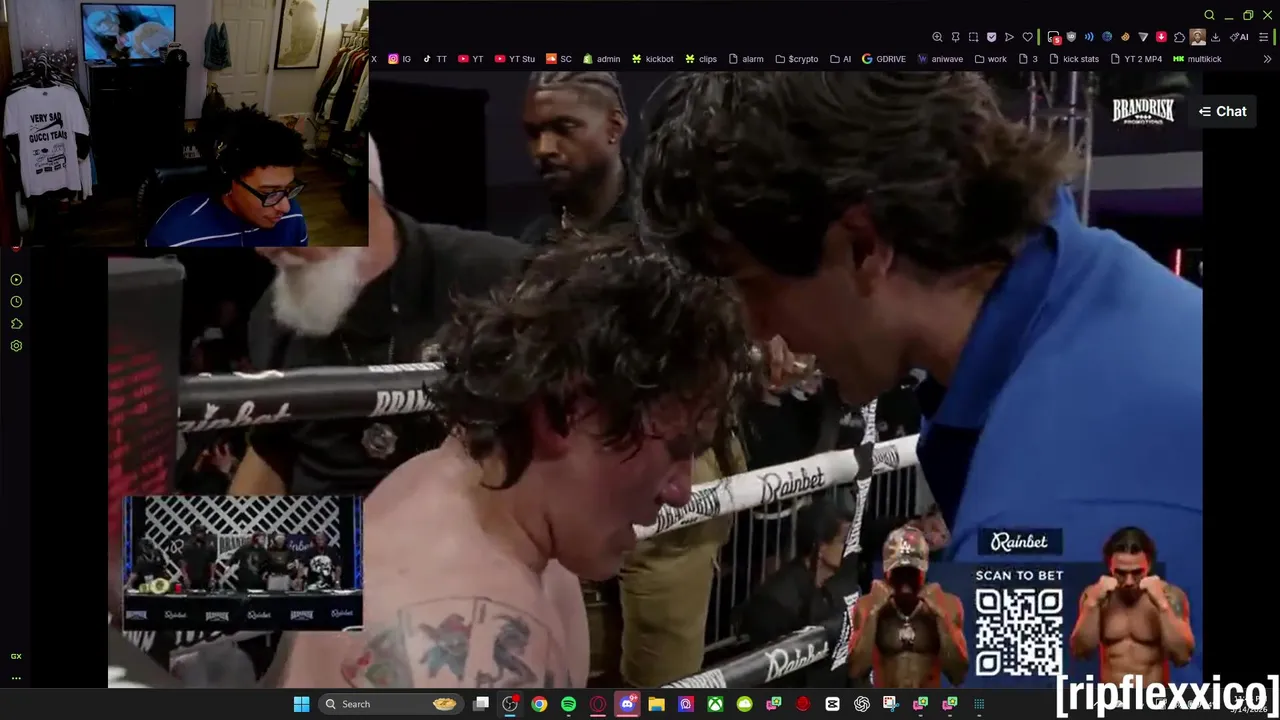1280x720 pixels.
Task: Switch to Opera GX in taskbar
Action: coord(598,704)
